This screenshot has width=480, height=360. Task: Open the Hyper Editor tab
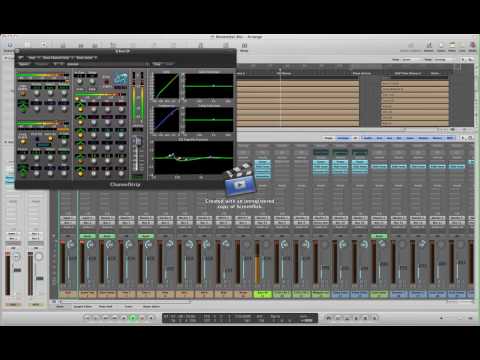tap(151, 306)
